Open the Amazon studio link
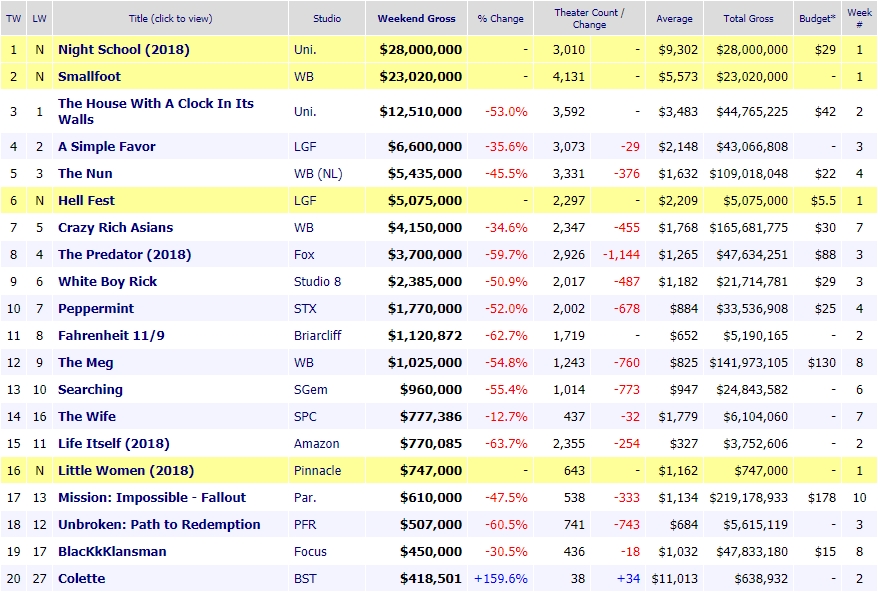The height and width of the screenshot is (592, 878). [316, 444]
